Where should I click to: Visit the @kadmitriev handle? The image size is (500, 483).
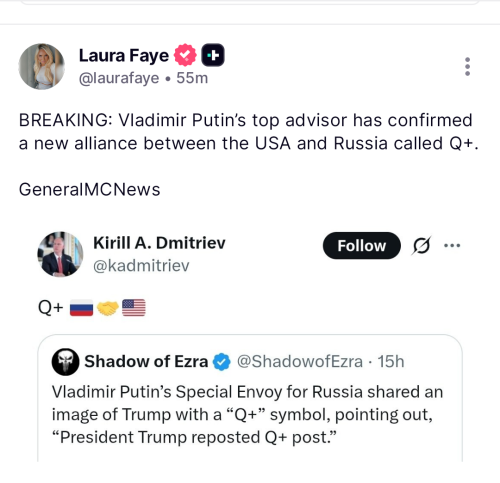pyautogui.click(x=141, y=266)
